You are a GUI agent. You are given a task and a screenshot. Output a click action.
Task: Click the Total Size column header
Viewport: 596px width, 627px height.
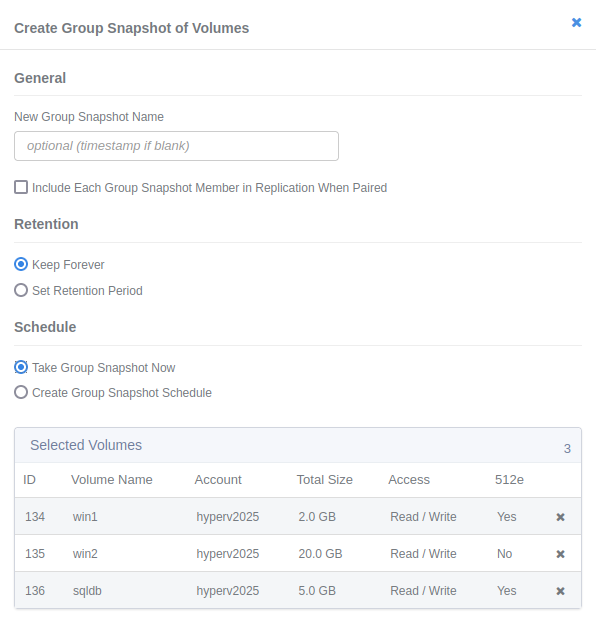pyautogui.click(x=325, y=479)
